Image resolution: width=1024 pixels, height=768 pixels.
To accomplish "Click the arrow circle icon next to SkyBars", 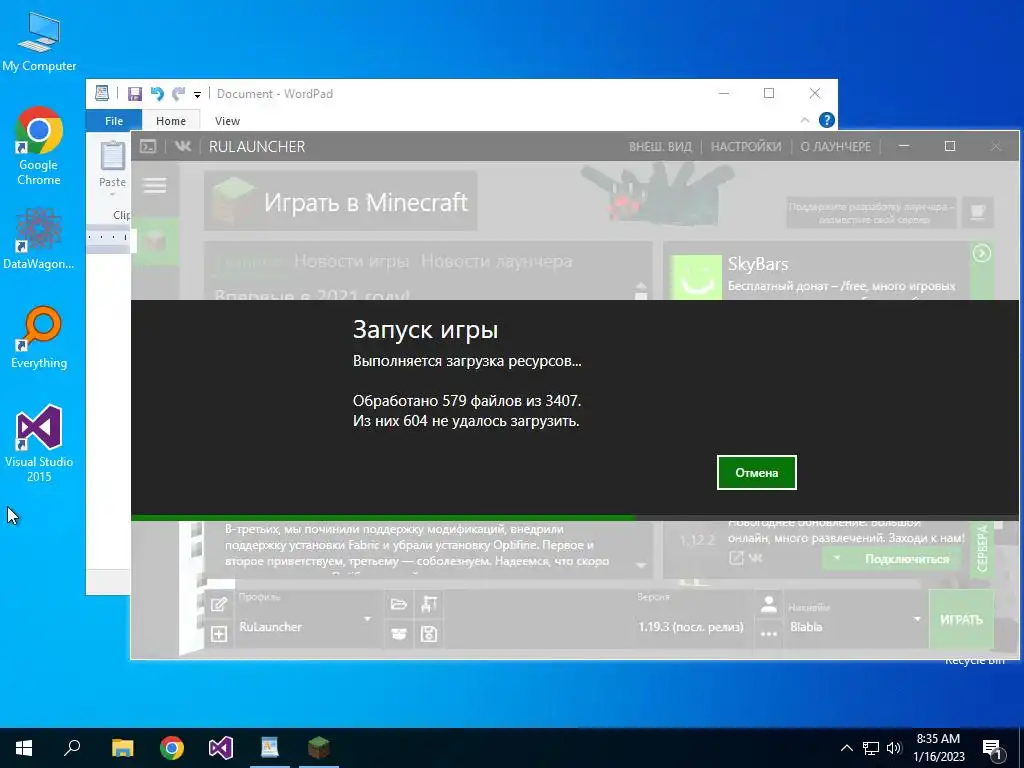I will (x=982, y=253).
